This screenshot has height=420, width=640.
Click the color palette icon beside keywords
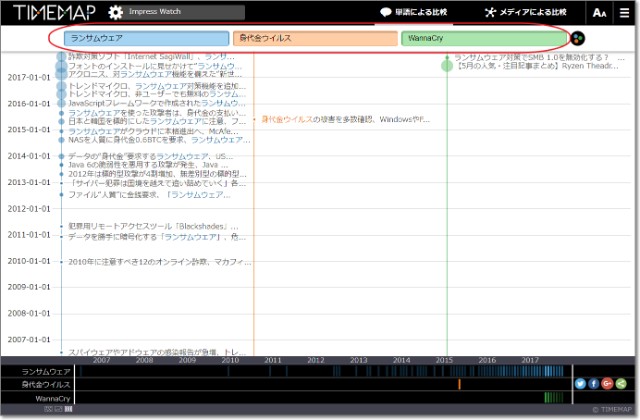578,38
